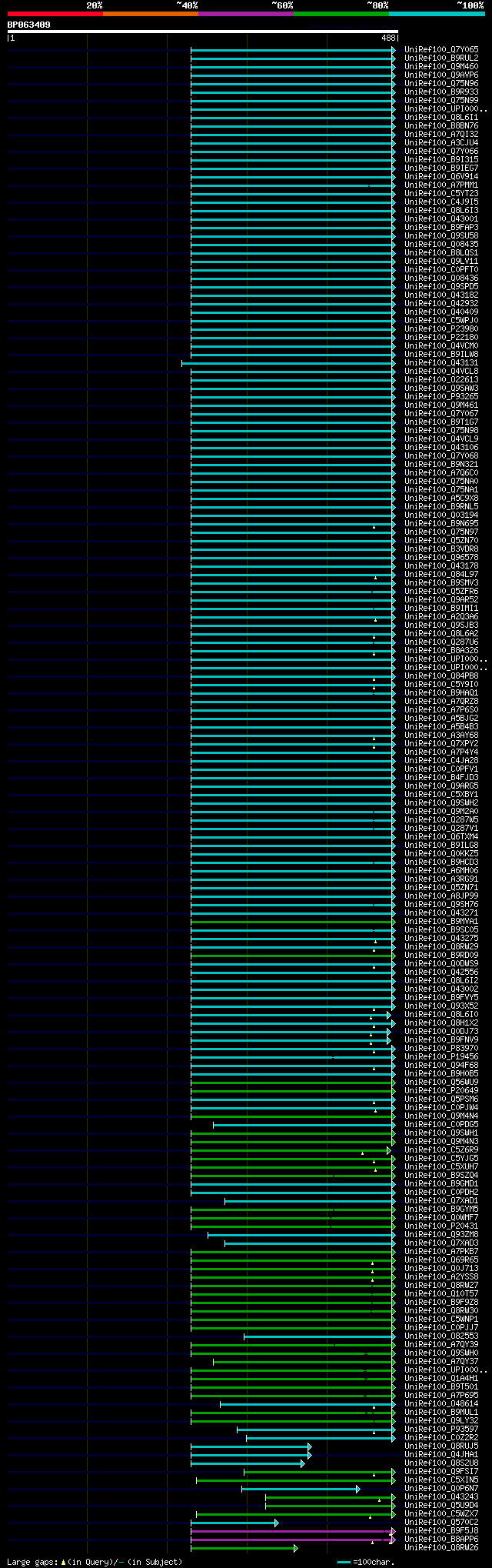
Task: Click hit name UniRef100_Q7Y066
Action: 441,151
